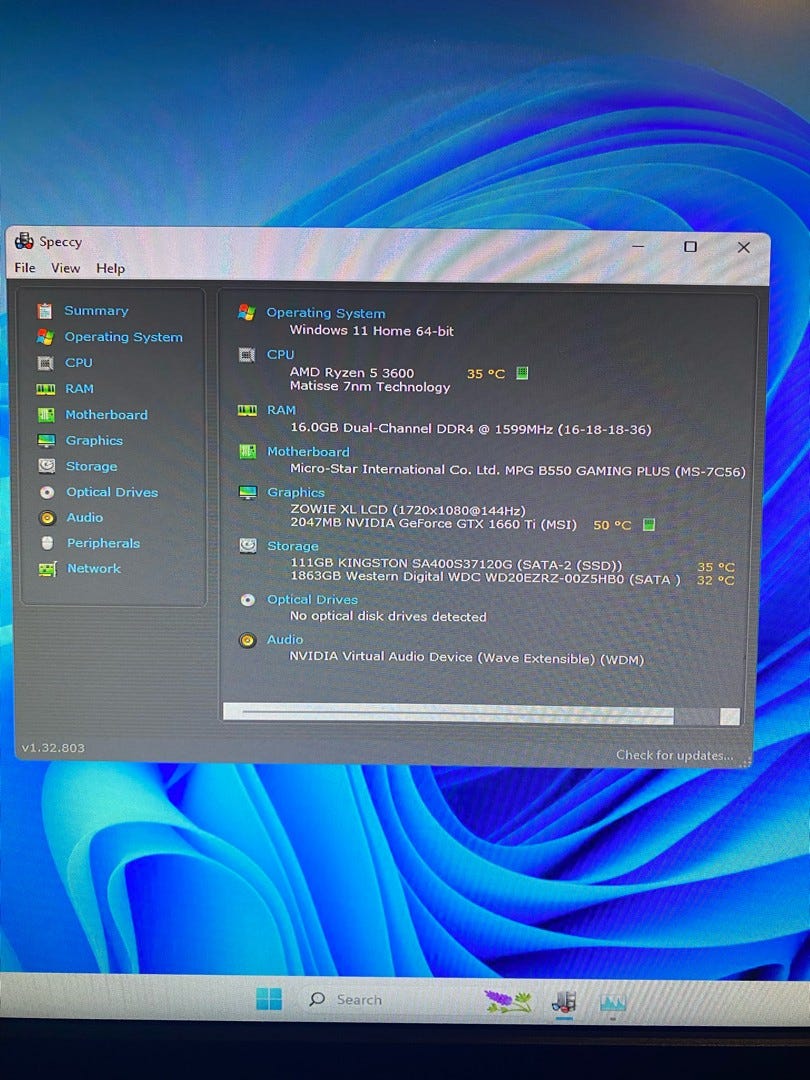Click the v1.32.803 version label
Viewport: 810px width, 1080px height.
tap(53, 747)
